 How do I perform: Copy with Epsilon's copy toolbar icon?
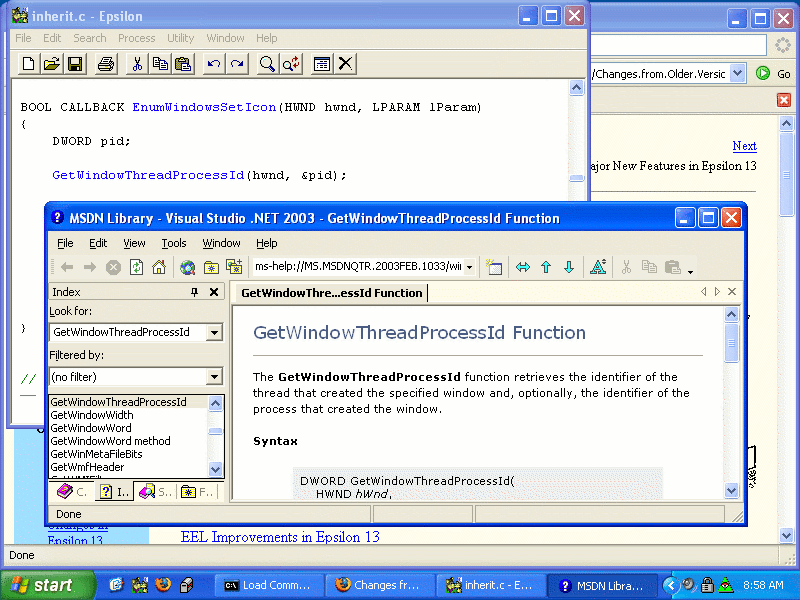pyautogui.click(x=160, y=64)
